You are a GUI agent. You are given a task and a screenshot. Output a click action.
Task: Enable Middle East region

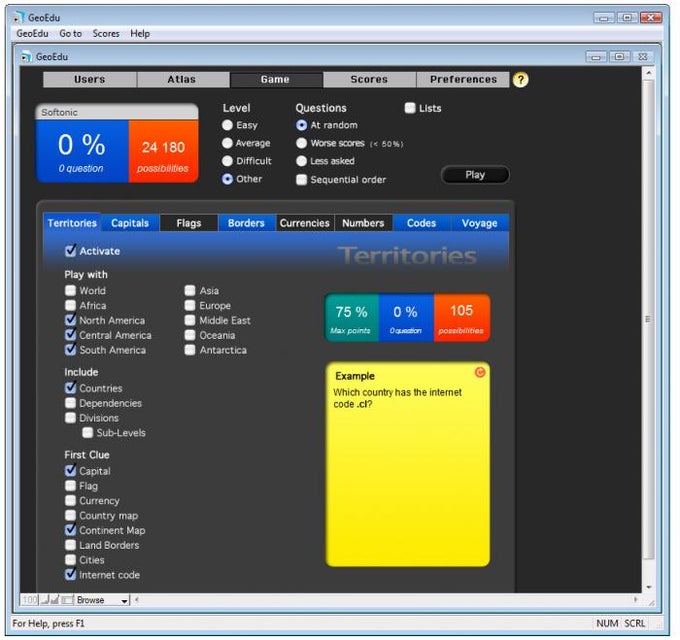tap(190, 320)
